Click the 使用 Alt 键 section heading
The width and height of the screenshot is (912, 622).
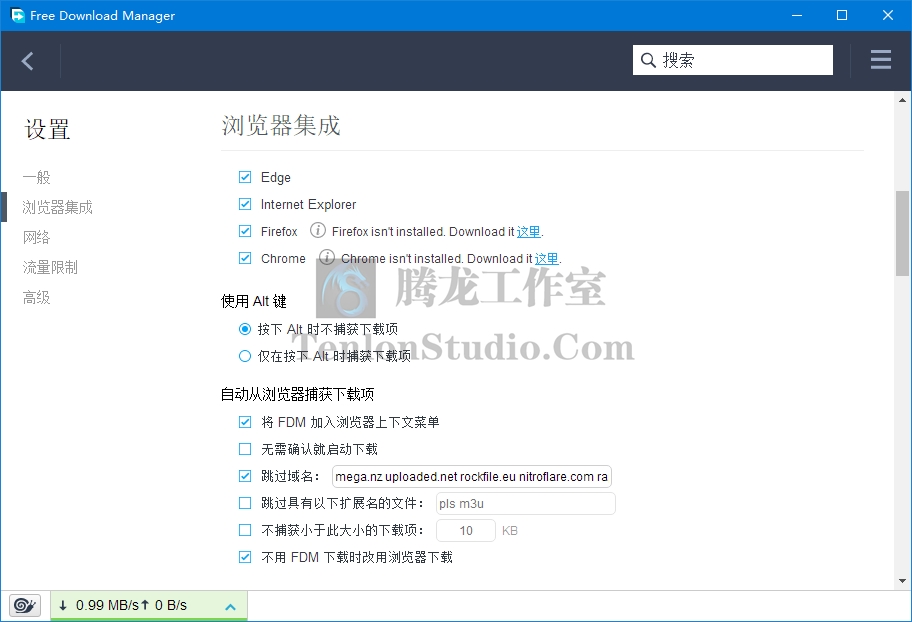click(x=254, y=301)
